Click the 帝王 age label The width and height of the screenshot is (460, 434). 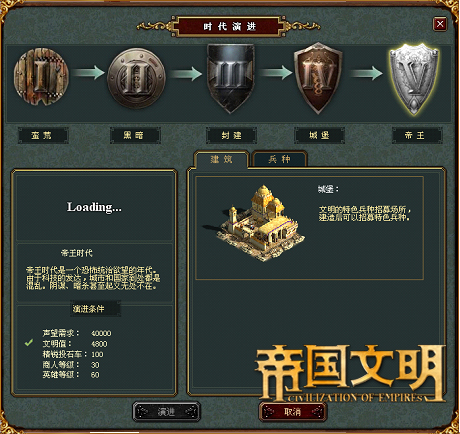(x=417, y=135)
